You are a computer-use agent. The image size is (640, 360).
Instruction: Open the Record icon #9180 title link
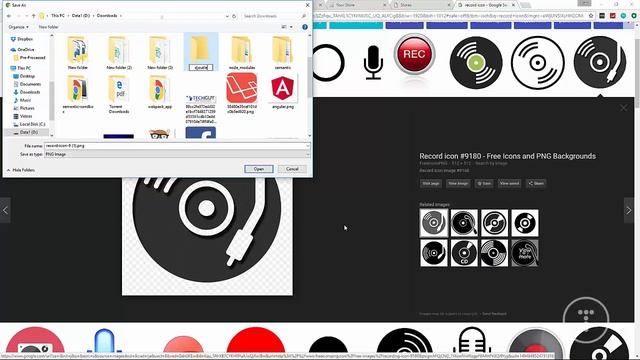507,156
